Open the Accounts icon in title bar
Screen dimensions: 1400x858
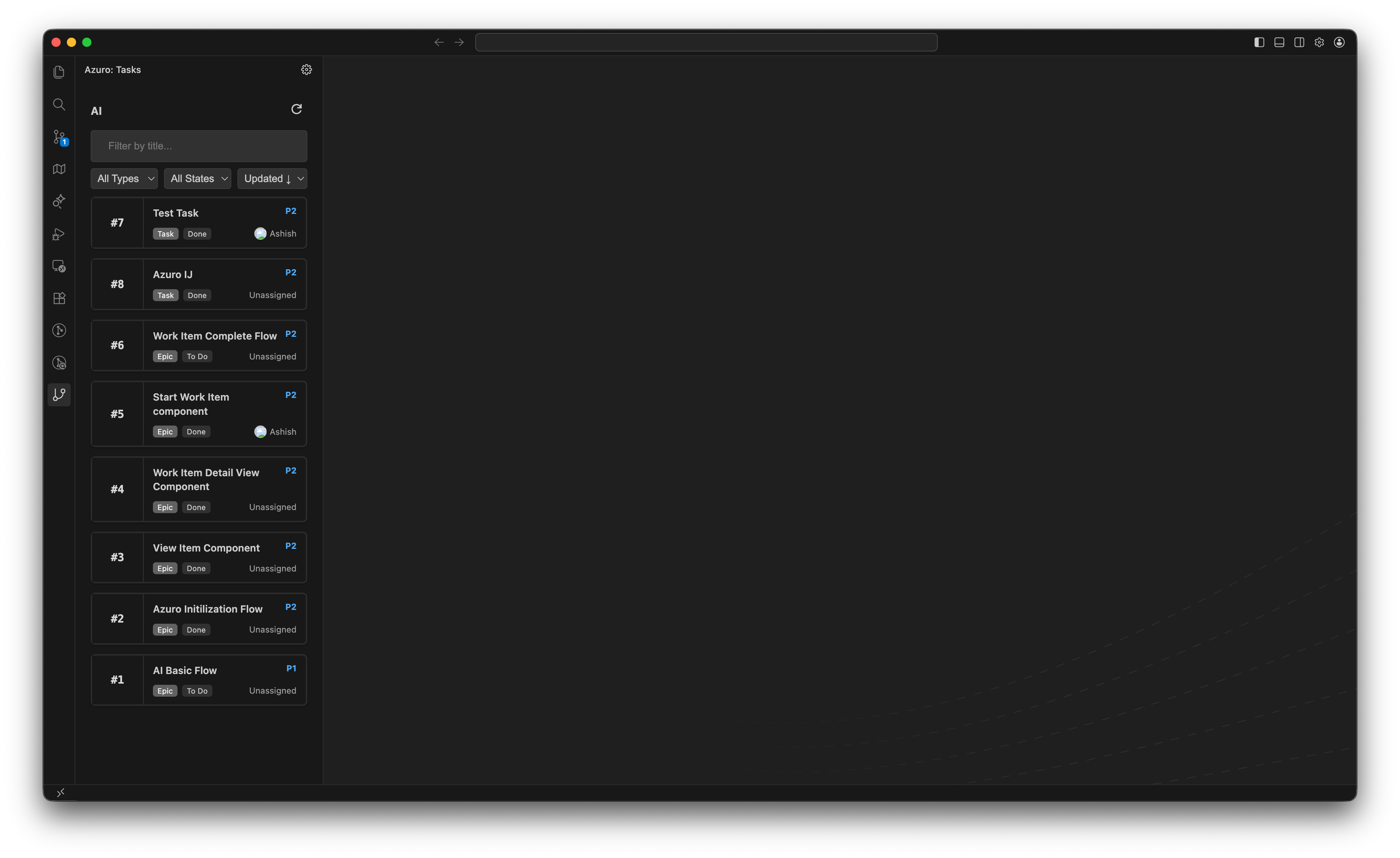pos(1339,42)
